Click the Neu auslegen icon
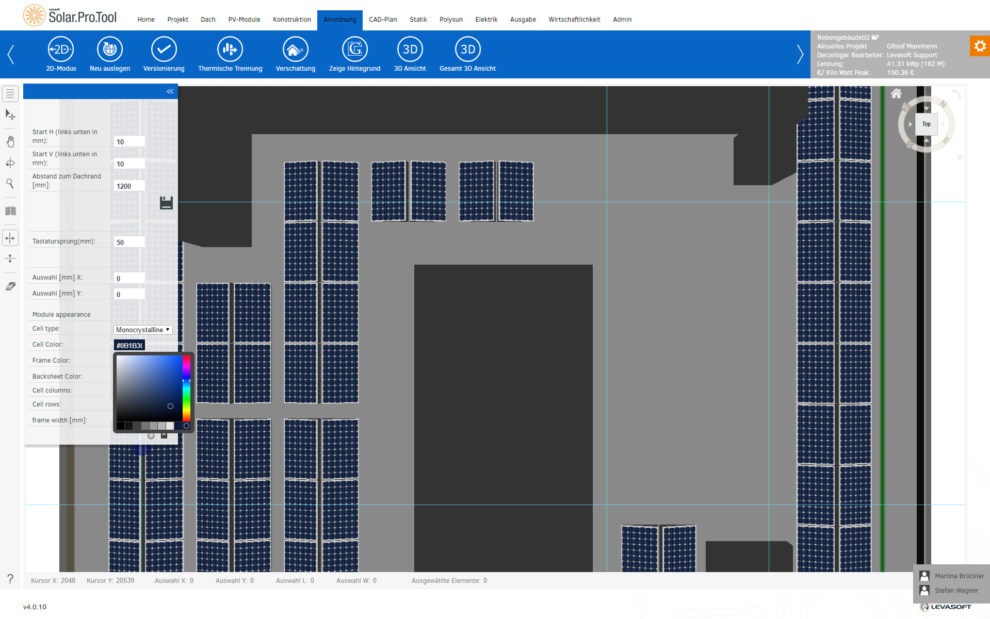Screen dimensions: 990x619 click(110, 50)
